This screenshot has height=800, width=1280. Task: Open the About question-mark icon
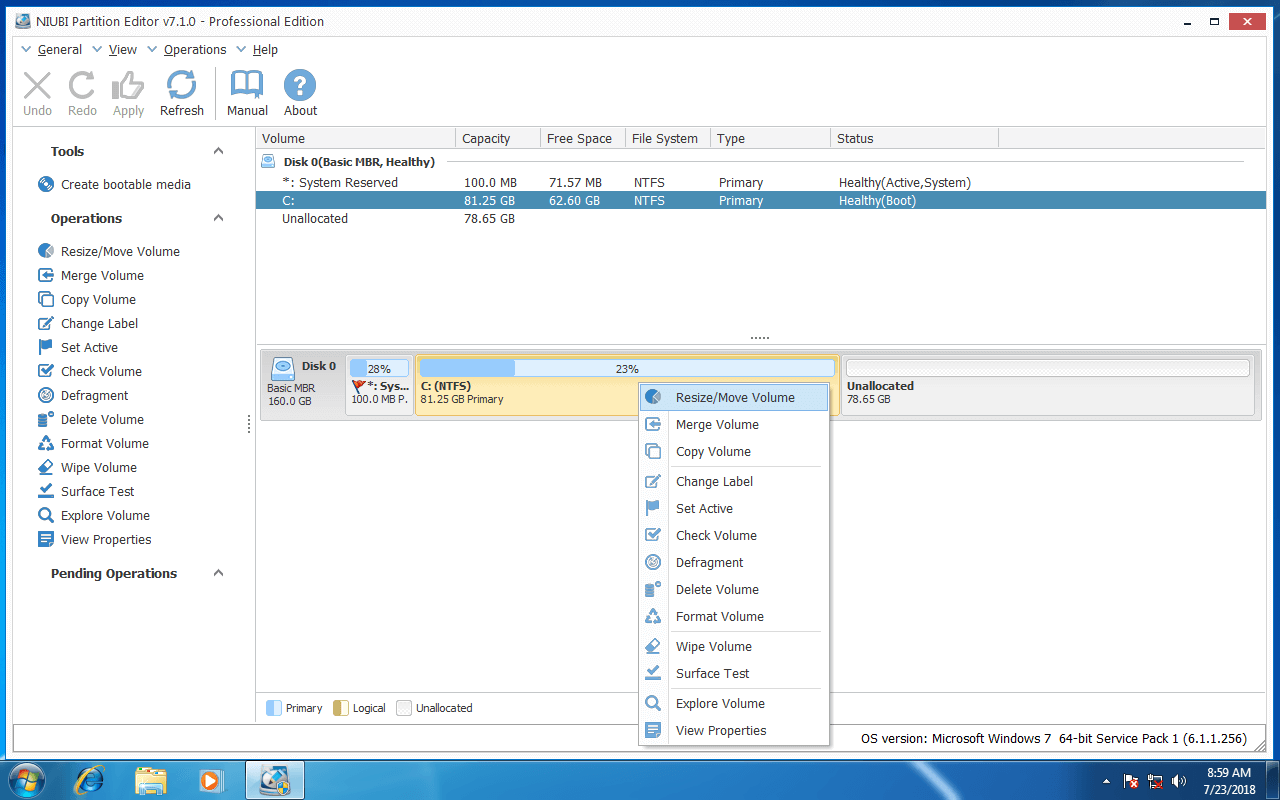click(300, 85)
